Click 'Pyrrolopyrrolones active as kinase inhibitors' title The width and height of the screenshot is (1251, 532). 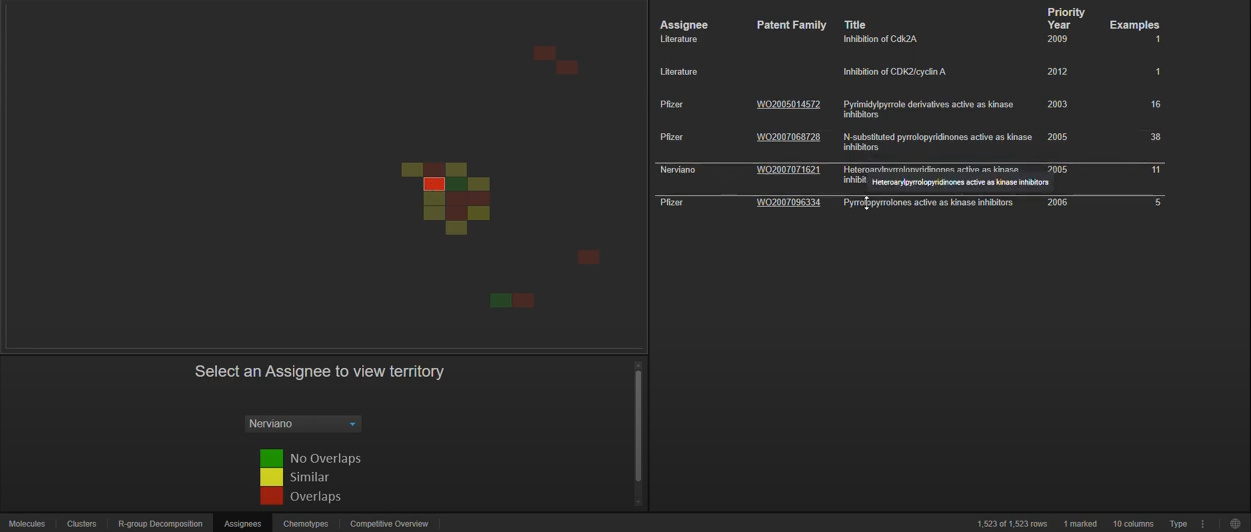coord(928,202)
